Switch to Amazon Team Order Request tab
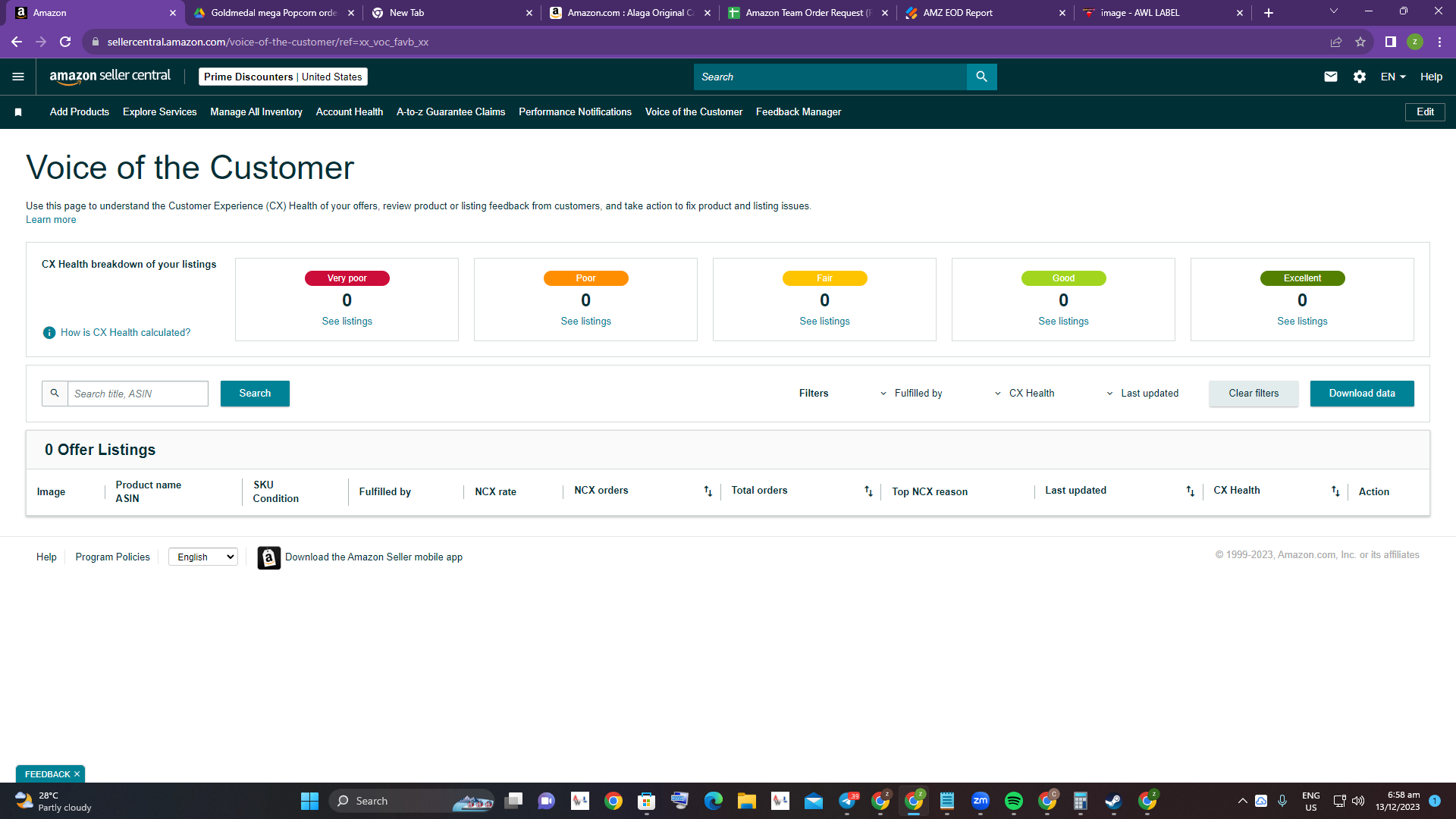 807,13
